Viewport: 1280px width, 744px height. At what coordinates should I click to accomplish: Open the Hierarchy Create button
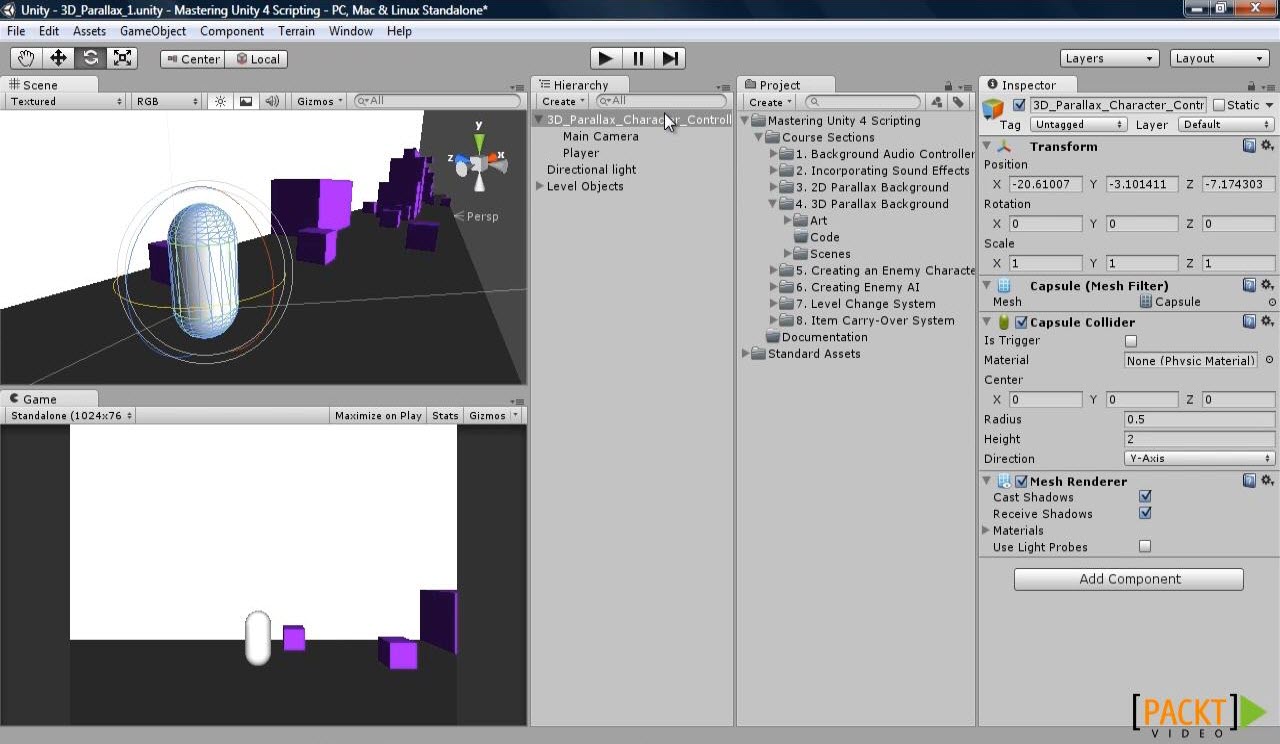point(563,101)
